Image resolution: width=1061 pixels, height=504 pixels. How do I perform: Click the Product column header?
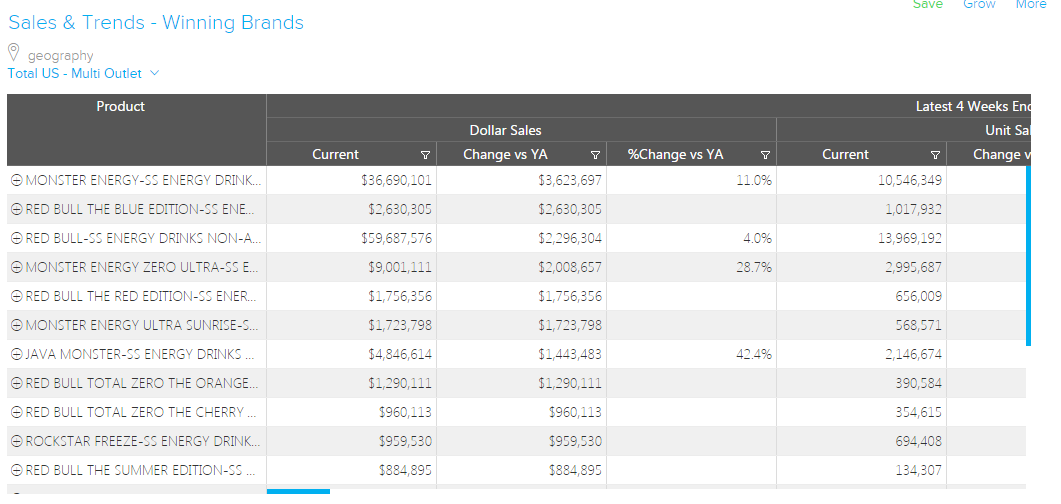[120, 107]
